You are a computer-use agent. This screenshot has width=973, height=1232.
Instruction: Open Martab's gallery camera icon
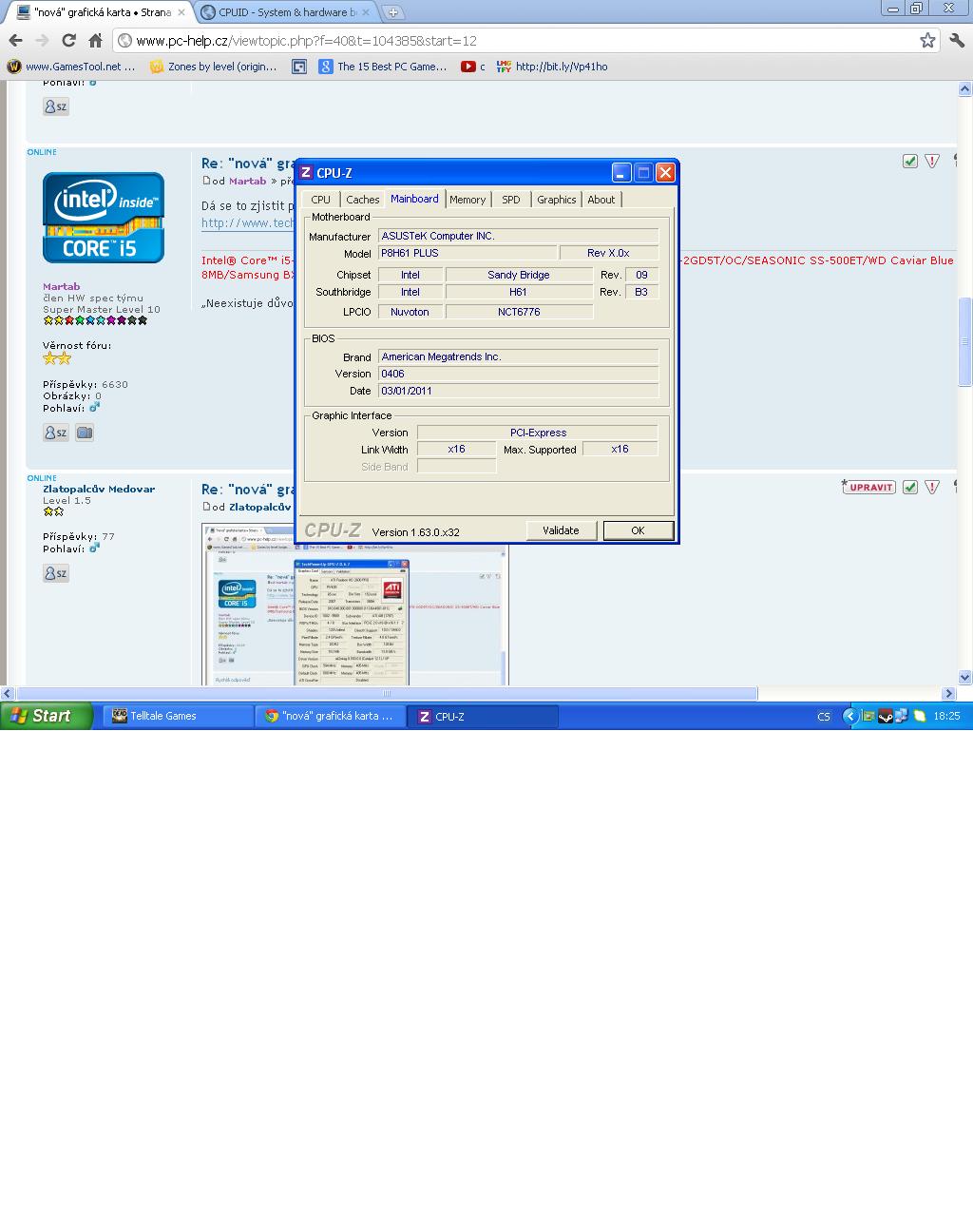click(85, 433)
